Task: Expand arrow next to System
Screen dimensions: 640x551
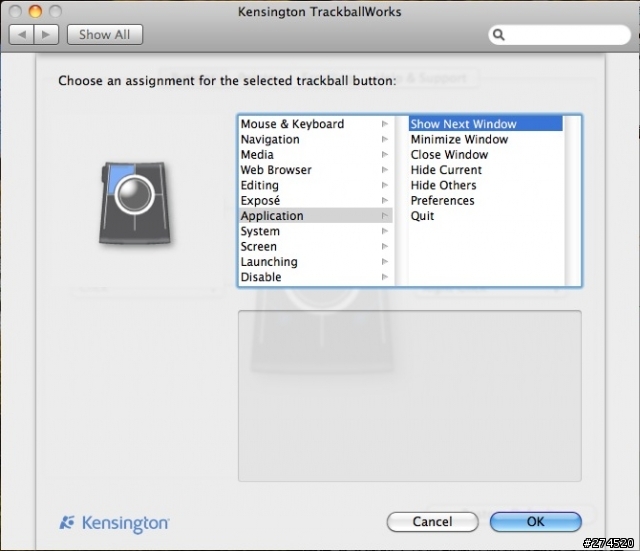Action: click(x=384, y=231)
